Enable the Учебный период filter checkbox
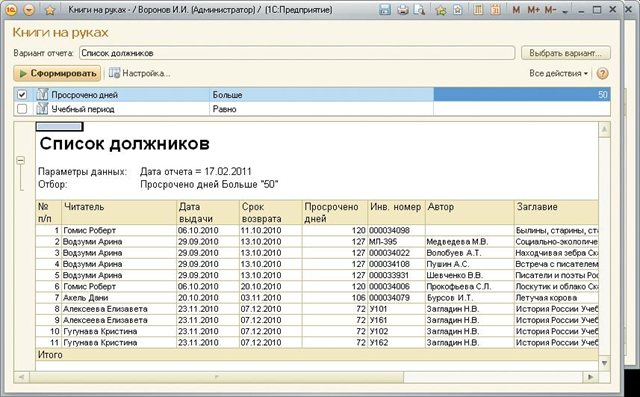 [22, 109]
